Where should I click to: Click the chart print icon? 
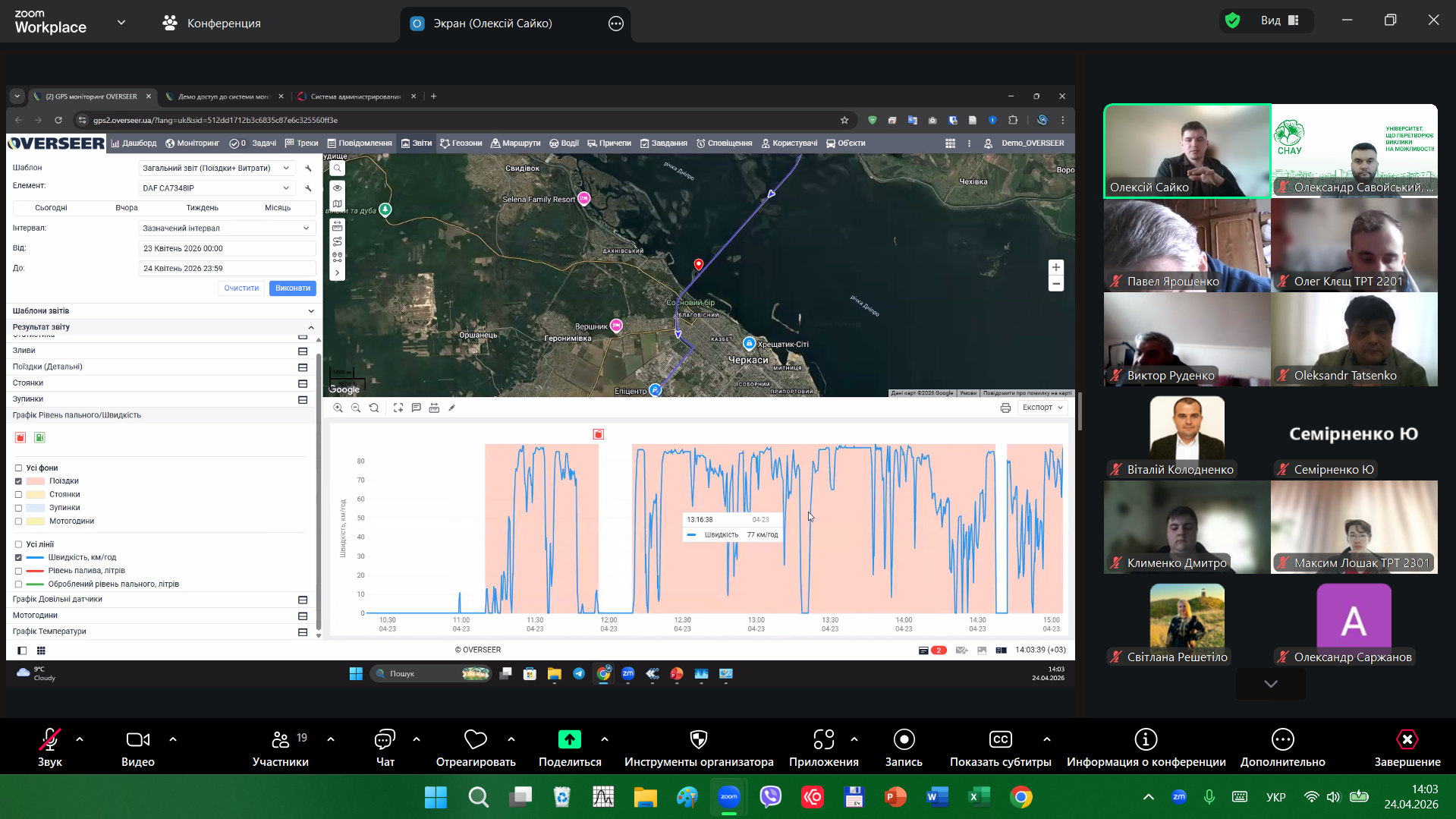click(x=1005, y=408)
